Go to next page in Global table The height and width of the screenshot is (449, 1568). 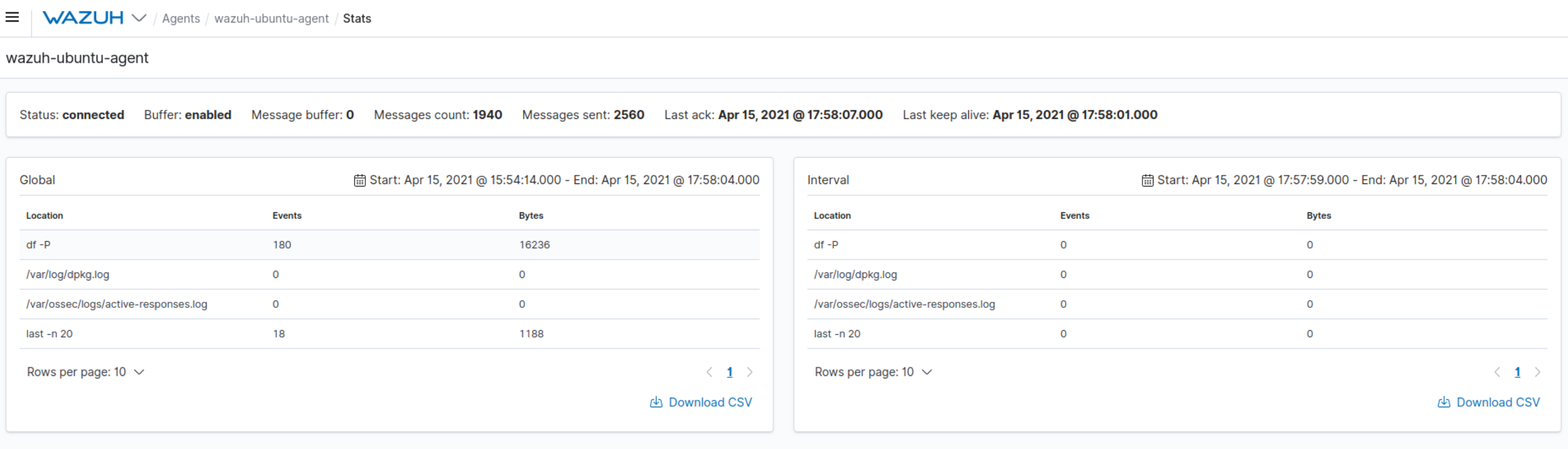(x=749, y=372)
